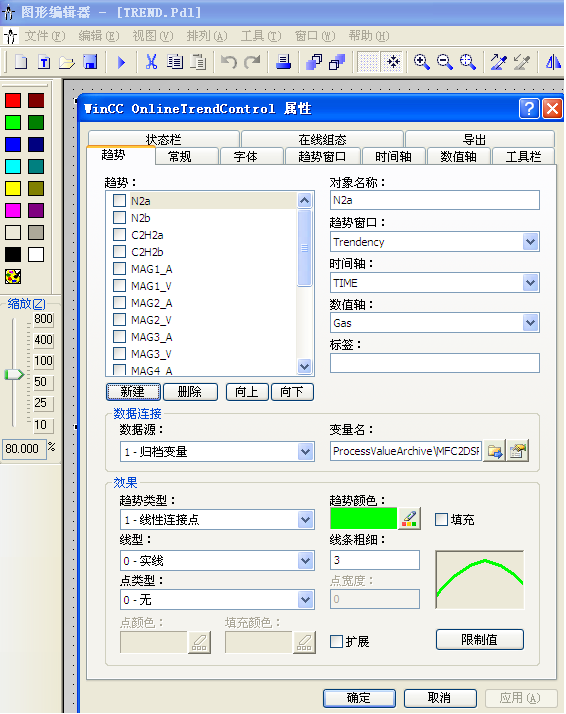Screen dimensions: 566x714
Task: Click the 对象名称 N2a input field
Action: [x=435, y=200]
